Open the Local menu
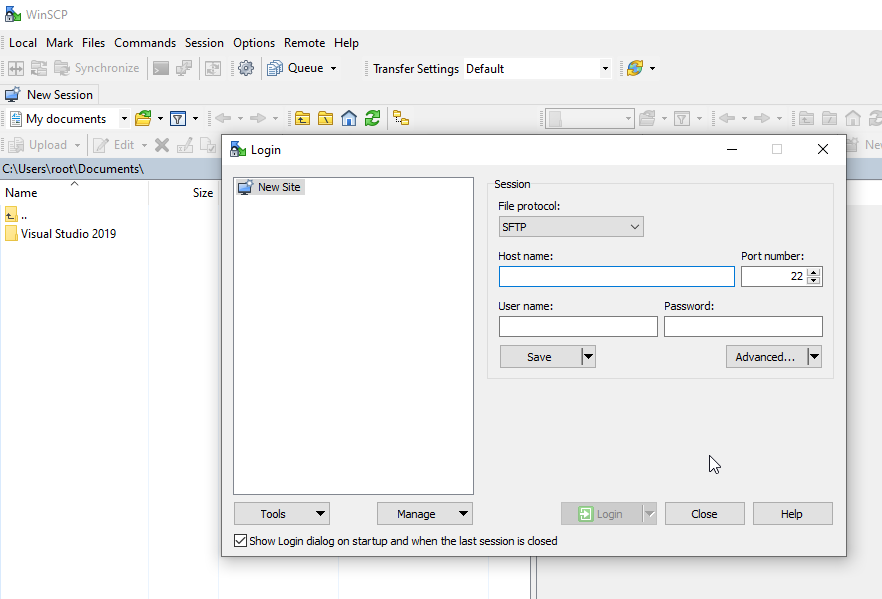The height and width of the screenshot is (599, 882). click(x=23, y=43)
